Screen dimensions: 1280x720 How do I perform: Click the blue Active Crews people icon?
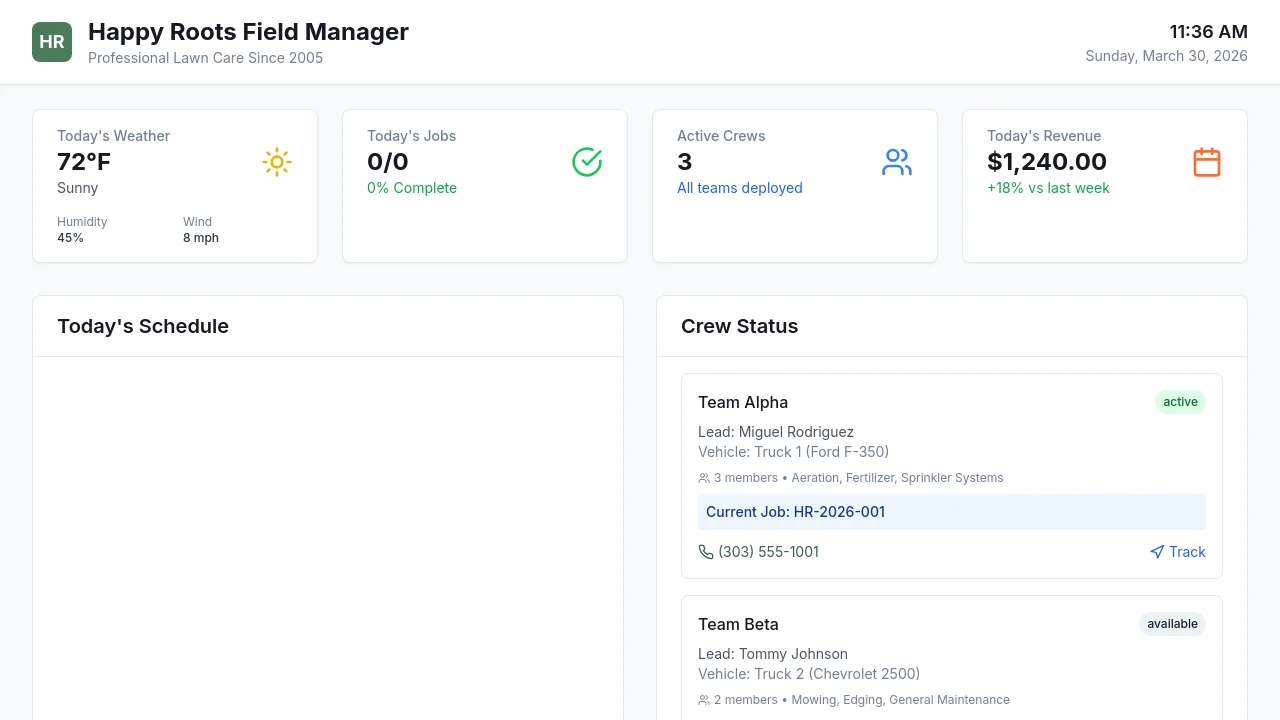[x=897, y=162]
